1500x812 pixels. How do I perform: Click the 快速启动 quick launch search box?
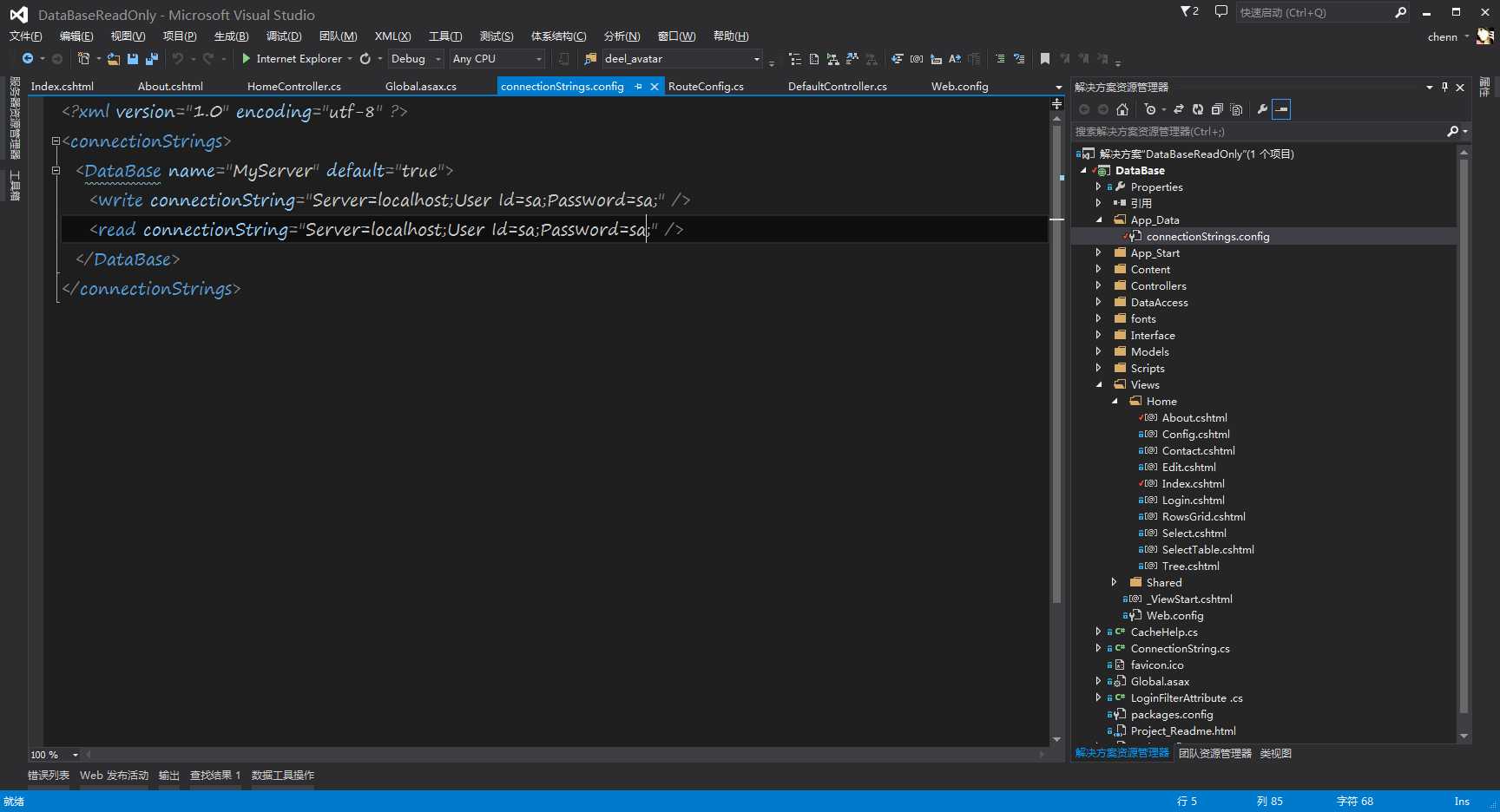(1311, 12)
